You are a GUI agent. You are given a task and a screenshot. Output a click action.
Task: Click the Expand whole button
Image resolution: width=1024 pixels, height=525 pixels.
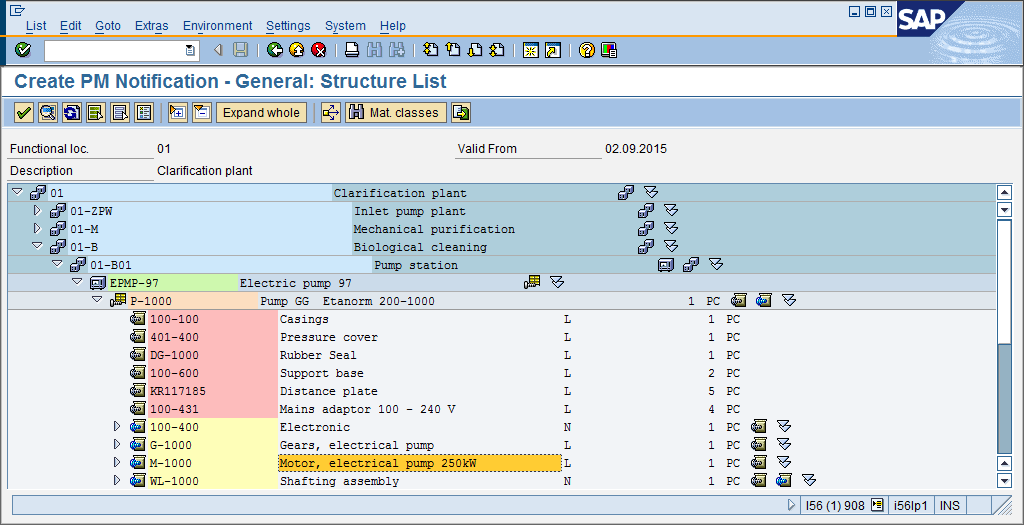point(261,113)
